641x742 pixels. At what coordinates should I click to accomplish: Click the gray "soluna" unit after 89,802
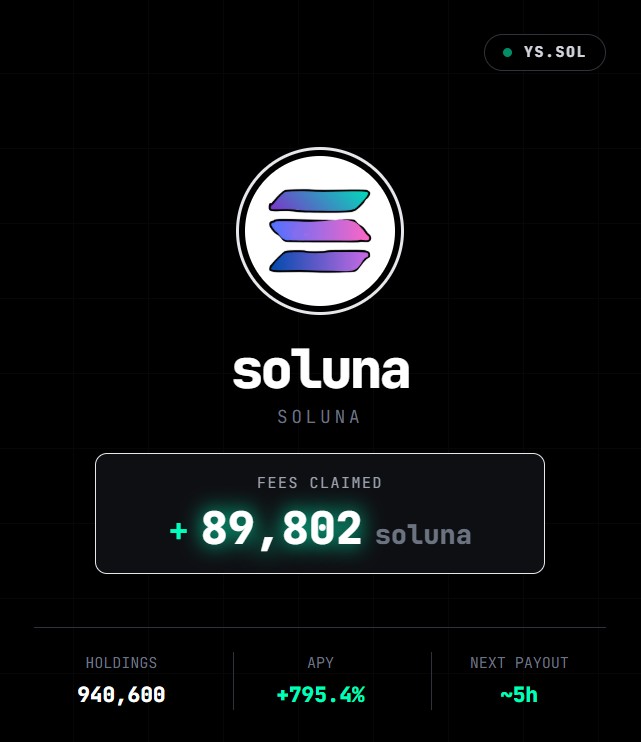pyautogui.click(x=423, y=535)
